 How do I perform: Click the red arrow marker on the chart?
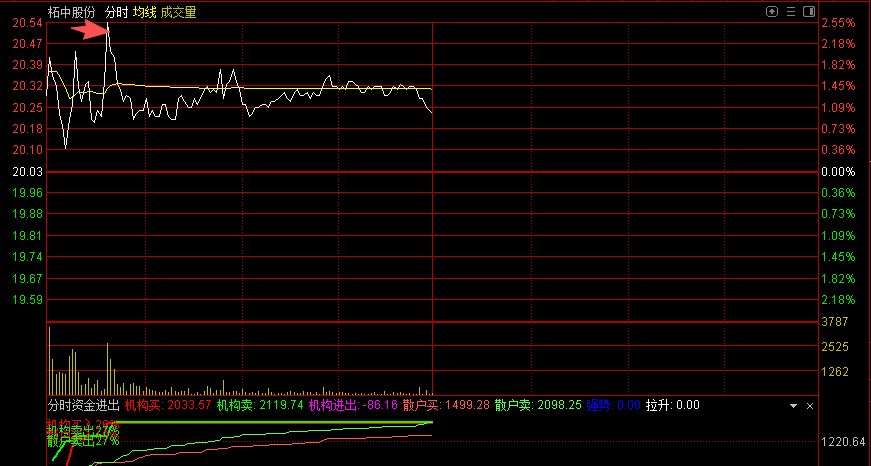(x=89, y=30)
